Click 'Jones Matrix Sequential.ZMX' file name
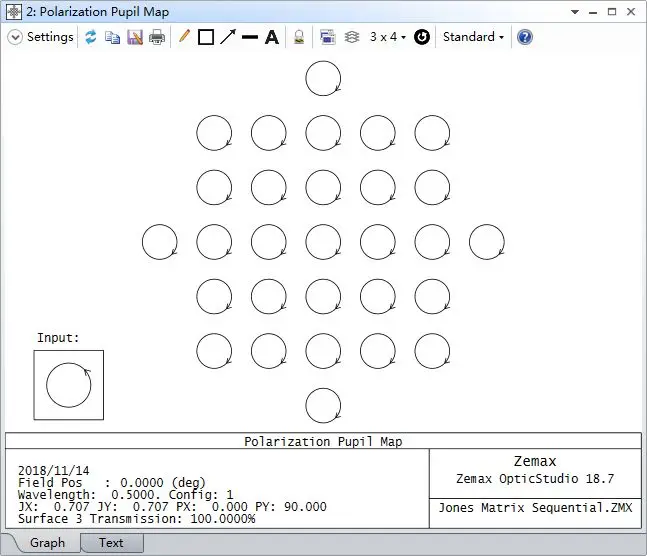The width and height of the screenshot is (647, 556). coord(535,507)
